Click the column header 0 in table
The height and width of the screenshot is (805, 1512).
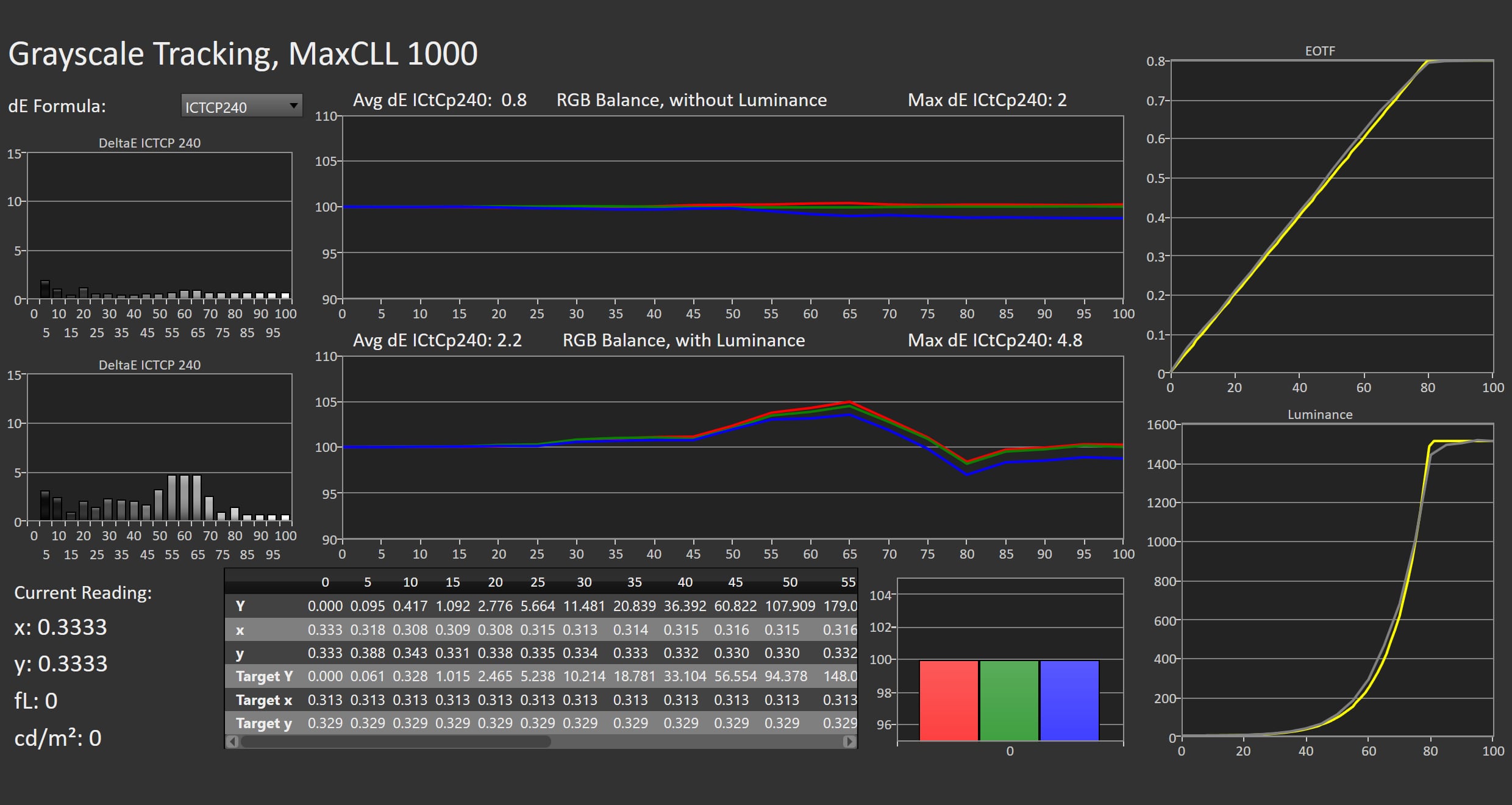pyautogui.click(x=325, y=582)
